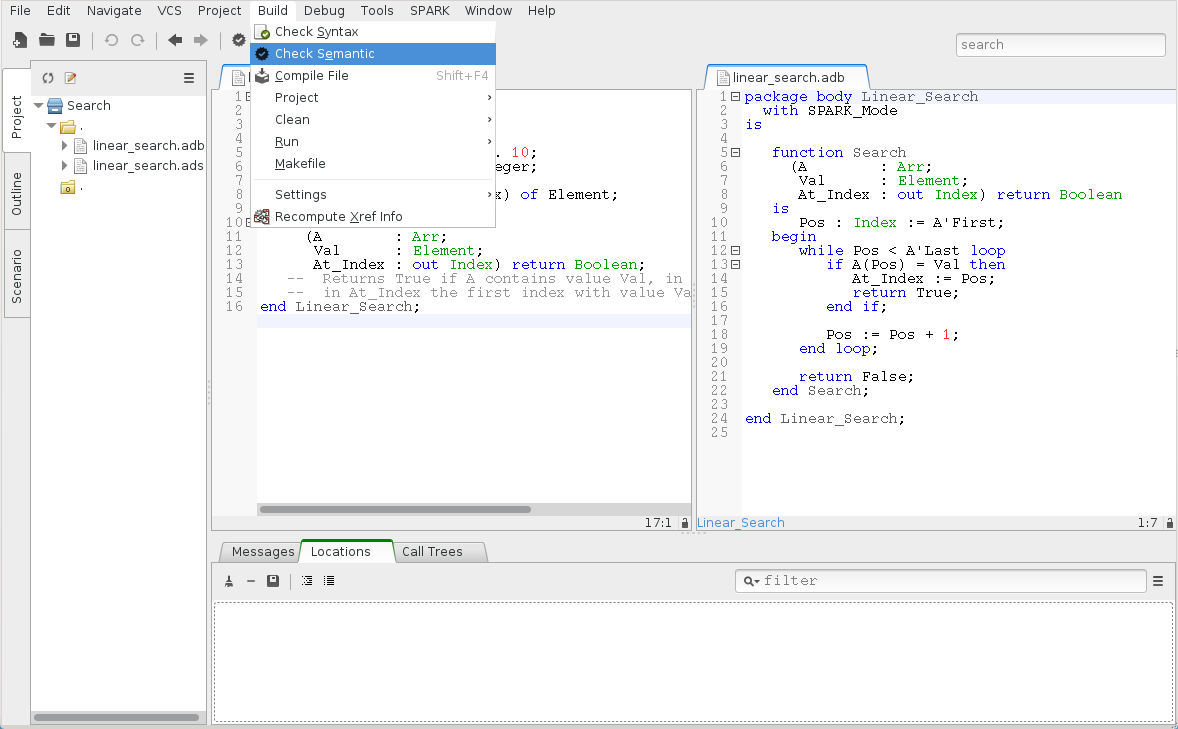This screenshot has height=729, width=1178.
Task: Click the Project view horizontal scrollbar
Action: pyautogui.click(x=117, y=718)
